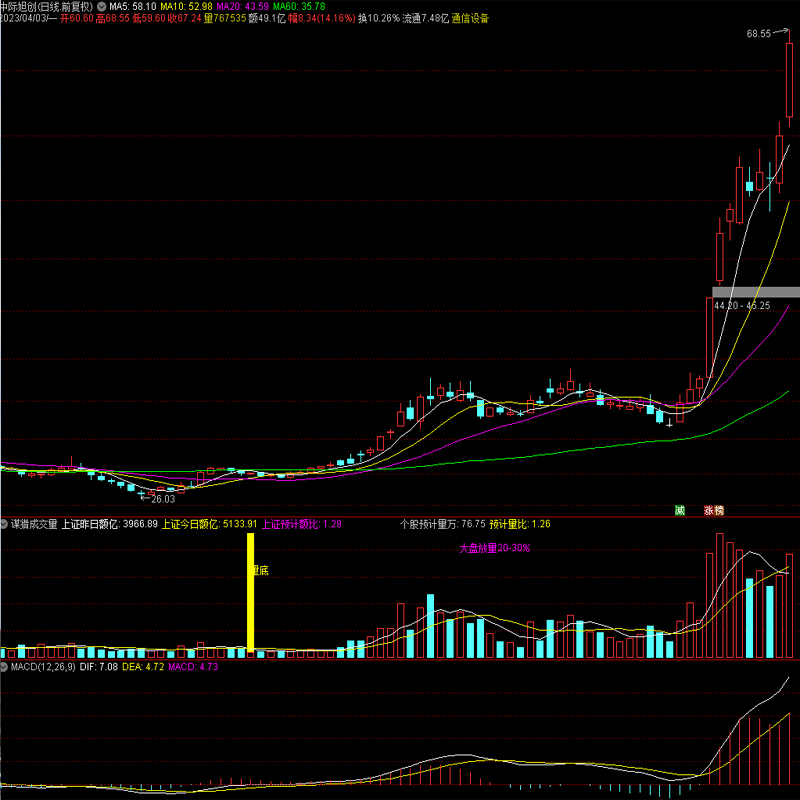Image resolution: width=800 pixels, height=800 pixels.
Task: Open the 谋猎成交量 indicator name menu
Action: click(x=34, y=523)
